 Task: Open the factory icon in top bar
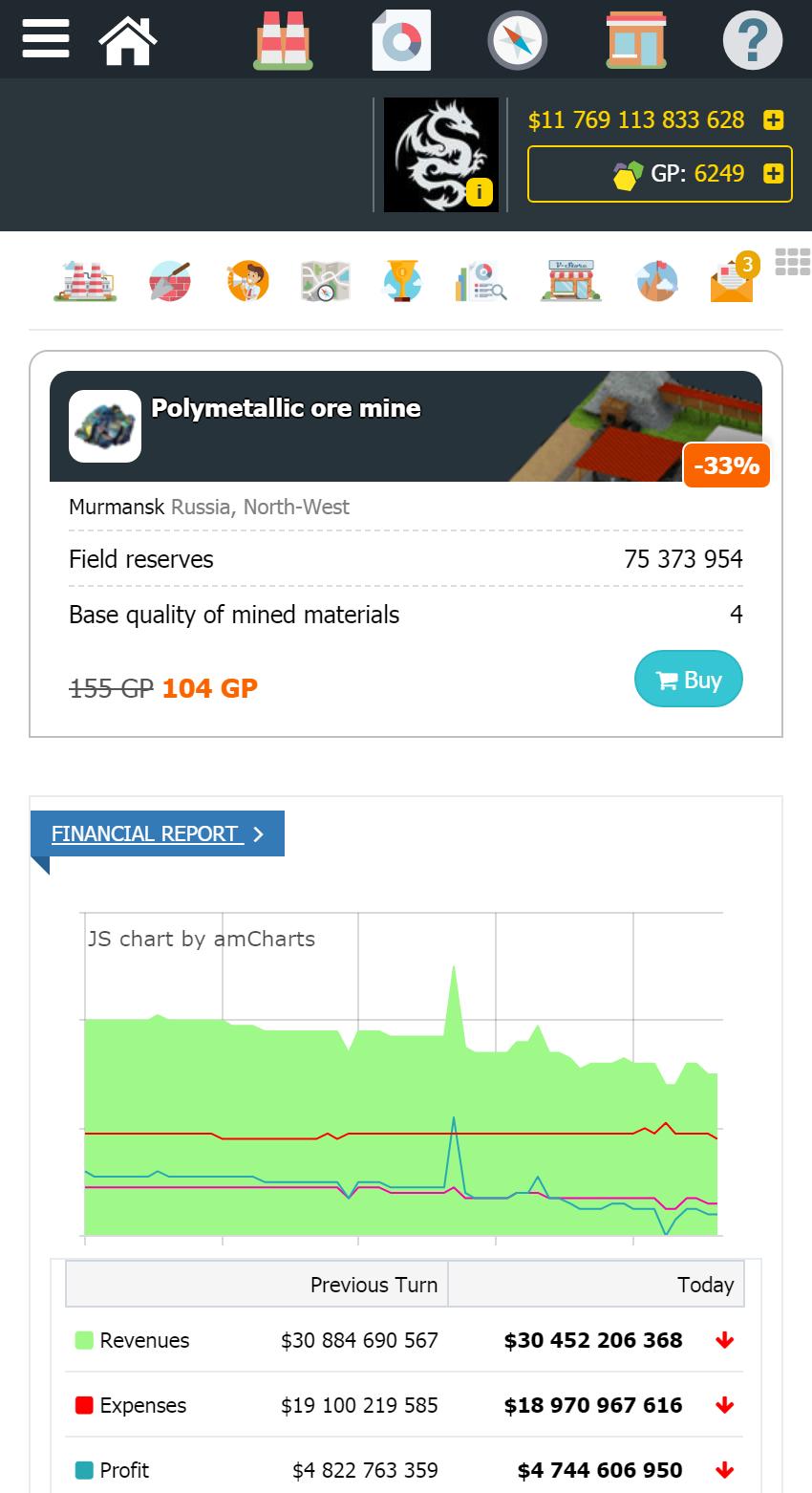pos(283,40)
